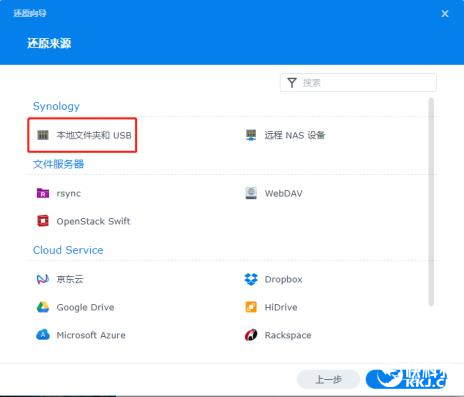Close the restore wizard dialog

(445, 14)
